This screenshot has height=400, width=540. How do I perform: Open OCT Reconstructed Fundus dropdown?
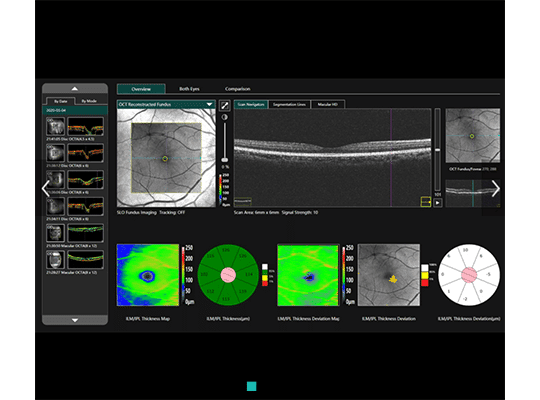click(166, 104)
